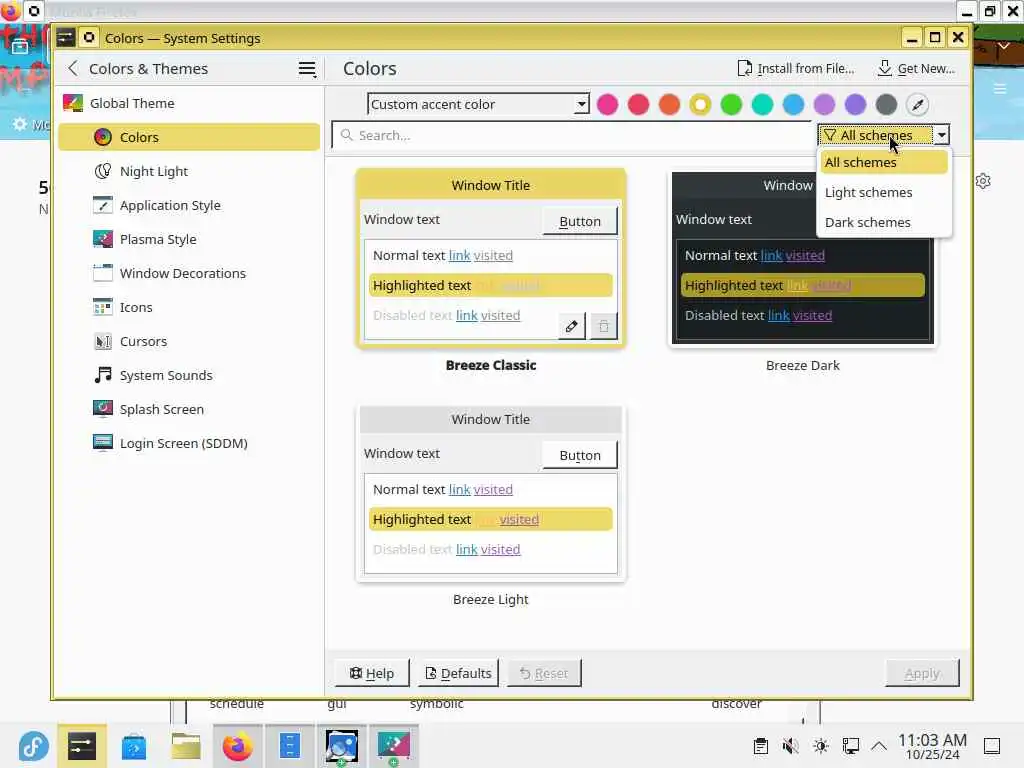1024x768 pixels.
Task: Click Show Desktop icon in taskbar corner
Action: pos(992,746)
